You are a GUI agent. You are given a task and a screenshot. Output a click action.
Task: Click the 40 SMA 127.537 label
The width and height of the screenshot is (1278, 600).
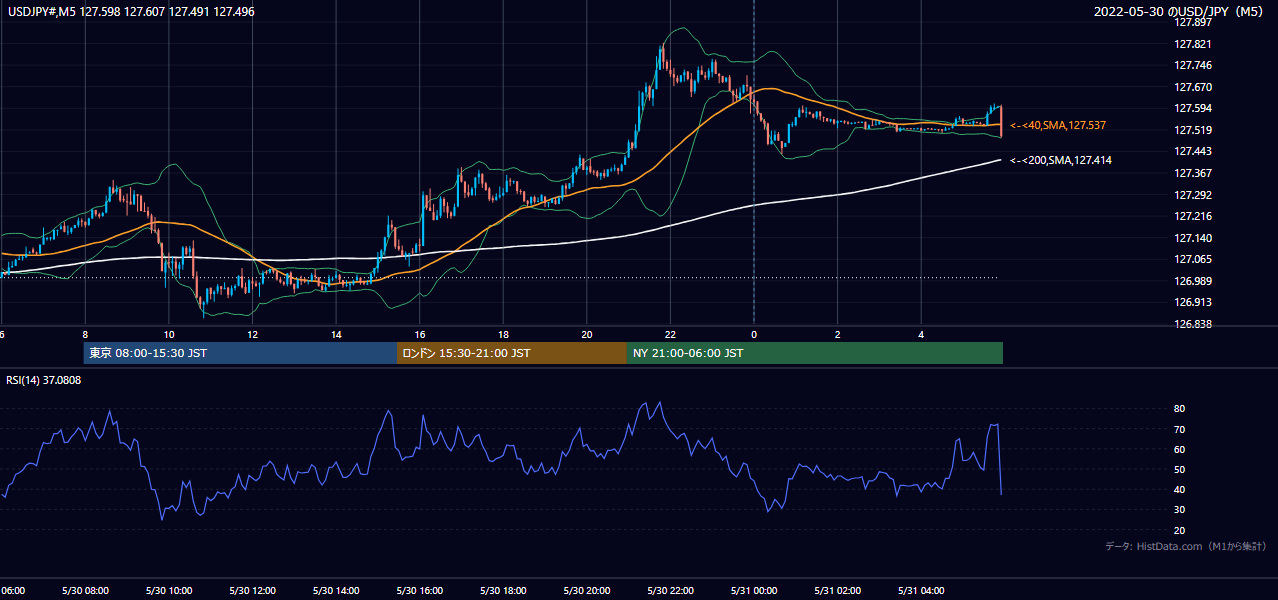[1057, 125]
